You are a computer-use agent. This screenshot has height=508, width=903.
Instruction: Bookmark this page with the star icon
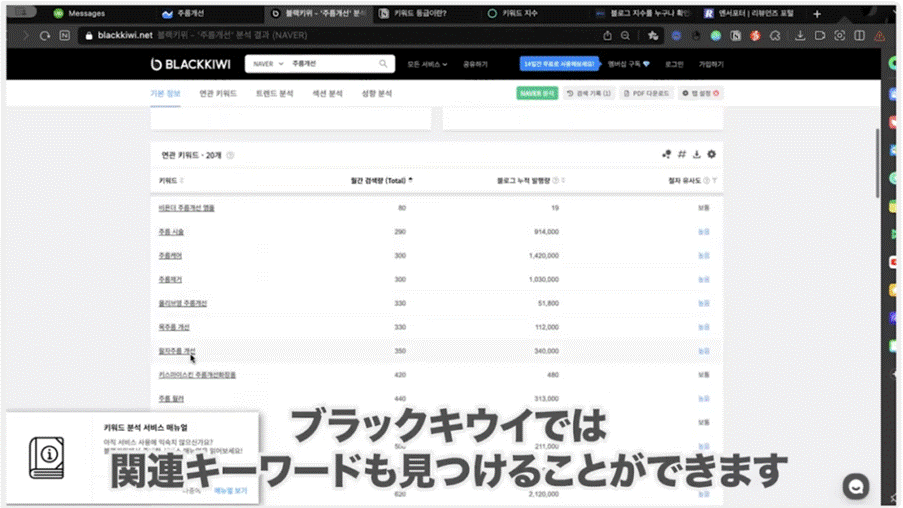tap(653, 35)
